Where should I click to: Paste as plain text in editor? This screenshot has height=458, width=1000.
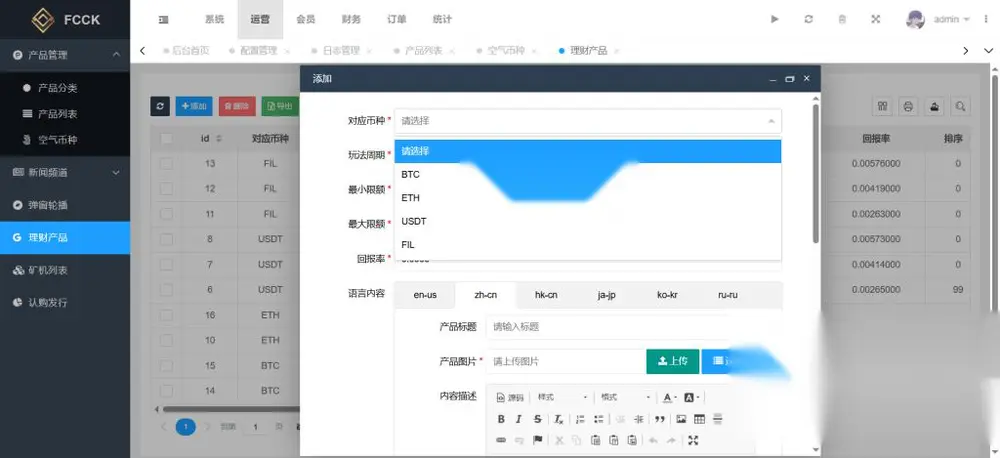coord(614,440)
